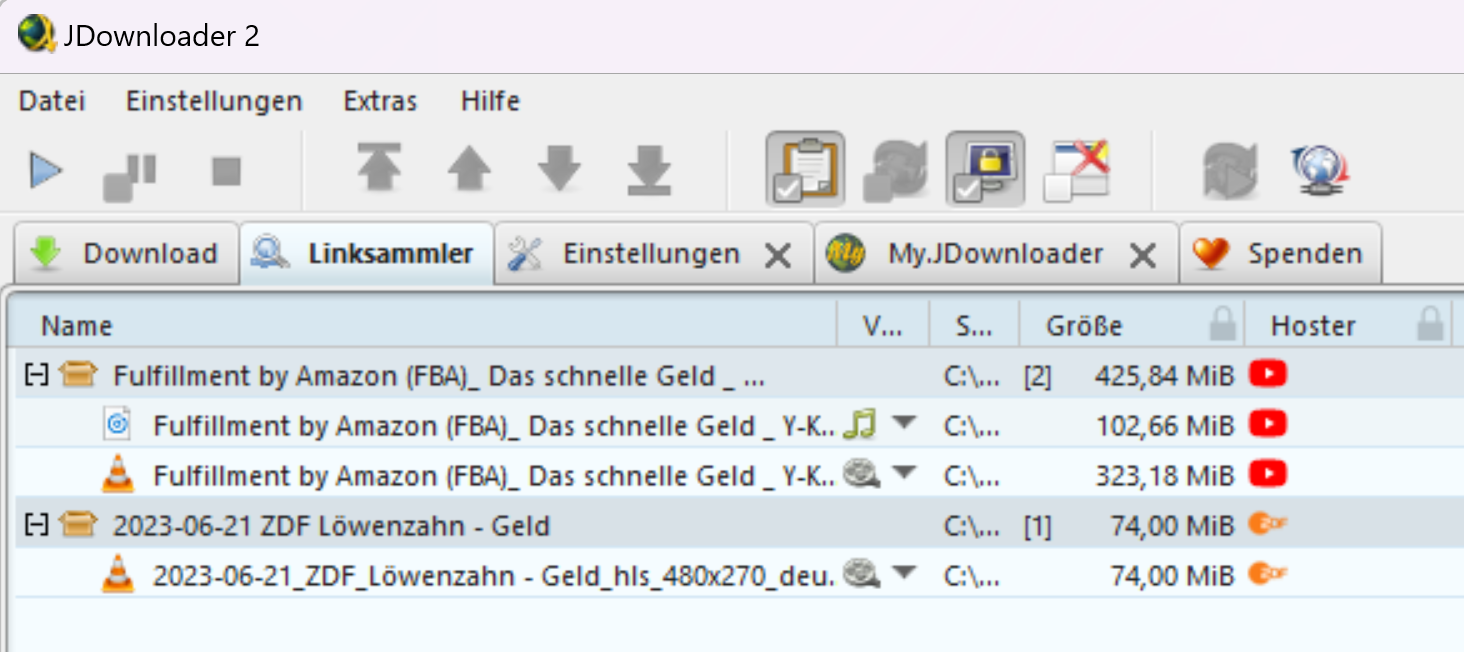The width and height of the screenshot is (1464, 652).
Task: Close the Einstellungen tab
Action: pyautogui.click(x=777, y=256)
